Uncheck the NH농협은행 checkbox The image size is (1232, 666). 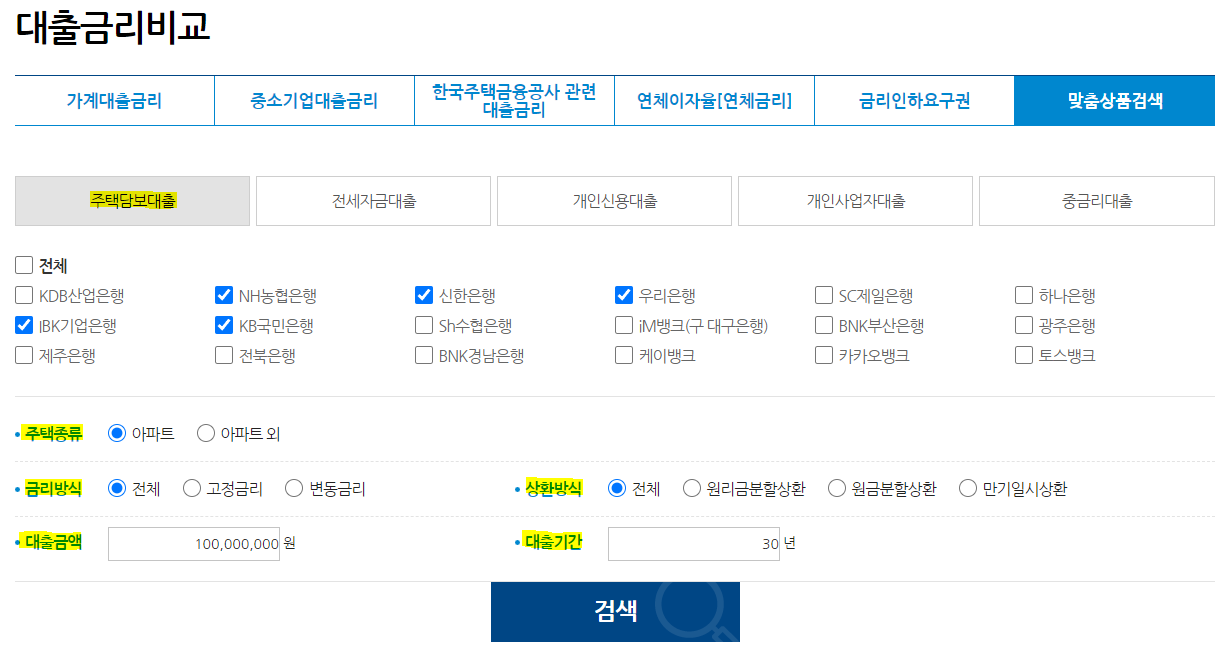click(x=223, y=294)
